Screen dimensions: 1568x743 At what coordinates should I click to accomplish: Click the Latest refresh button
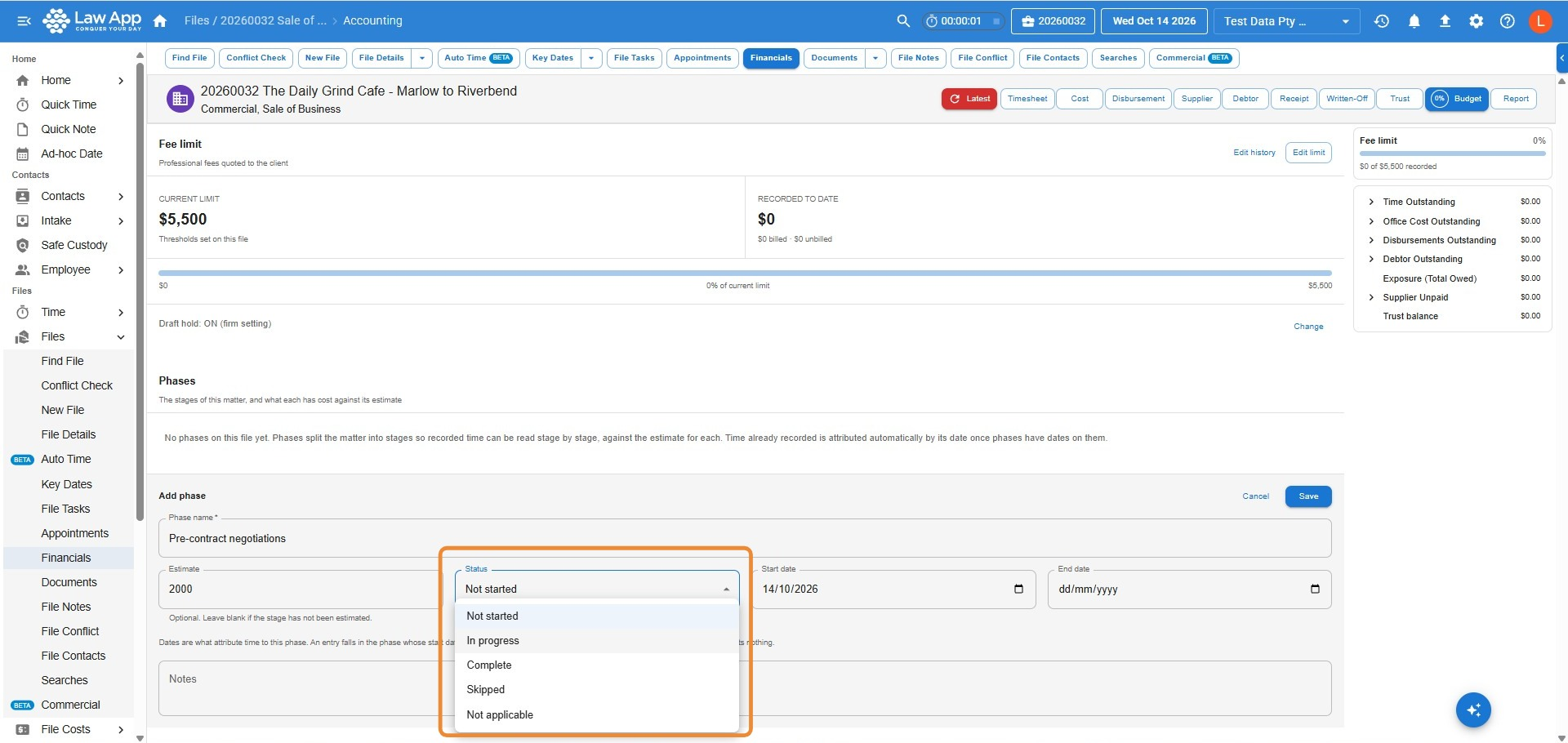point(969,99)
